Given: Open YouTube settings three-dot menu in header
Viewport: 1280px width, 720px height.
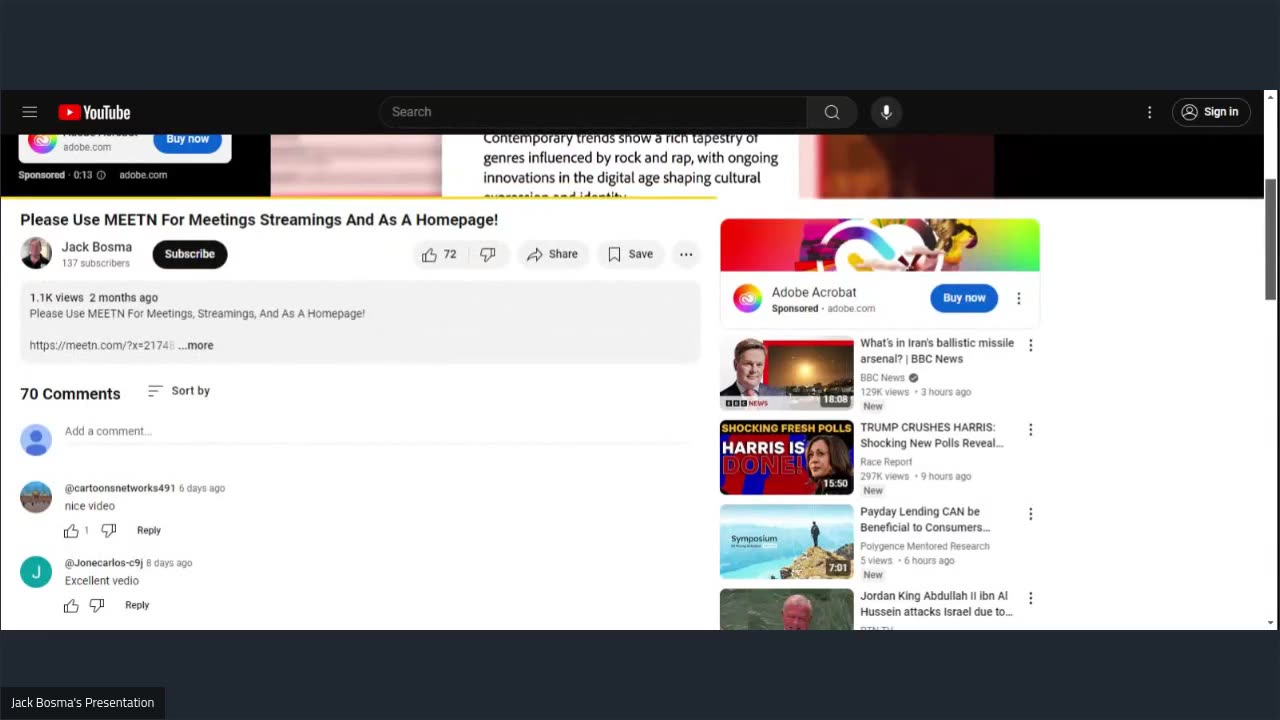Looking at the screenshot, I should [1150, 112].
